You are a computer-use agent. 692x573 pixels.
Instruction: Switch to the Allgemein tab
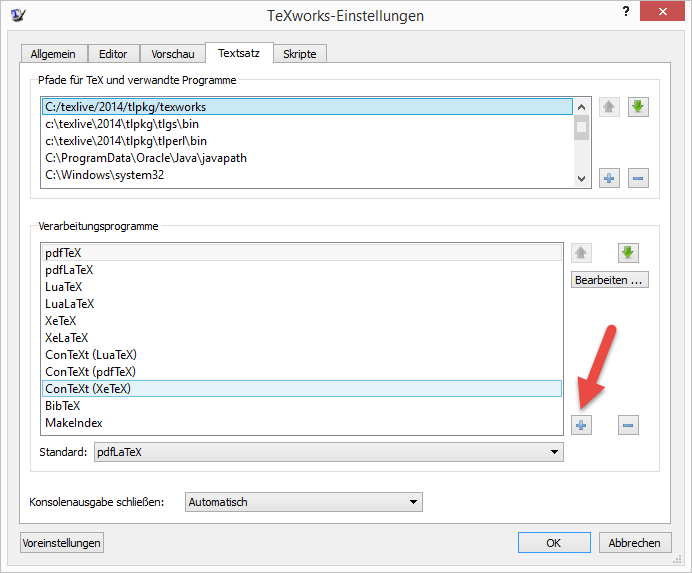pos(54,54)
